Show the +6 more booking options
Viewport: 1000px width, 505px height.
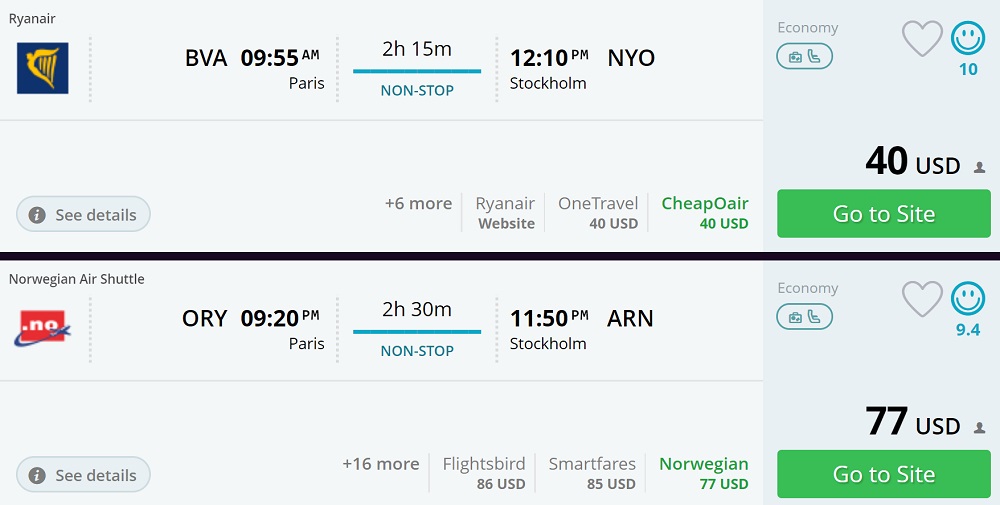[x=418, y=204]
